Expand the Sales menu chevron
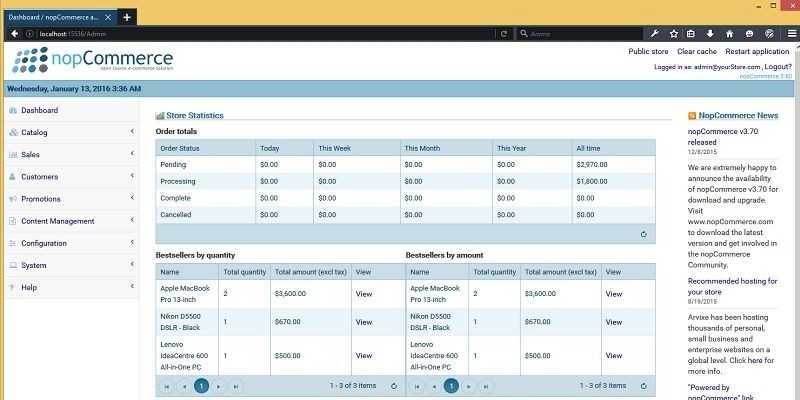 132,154
